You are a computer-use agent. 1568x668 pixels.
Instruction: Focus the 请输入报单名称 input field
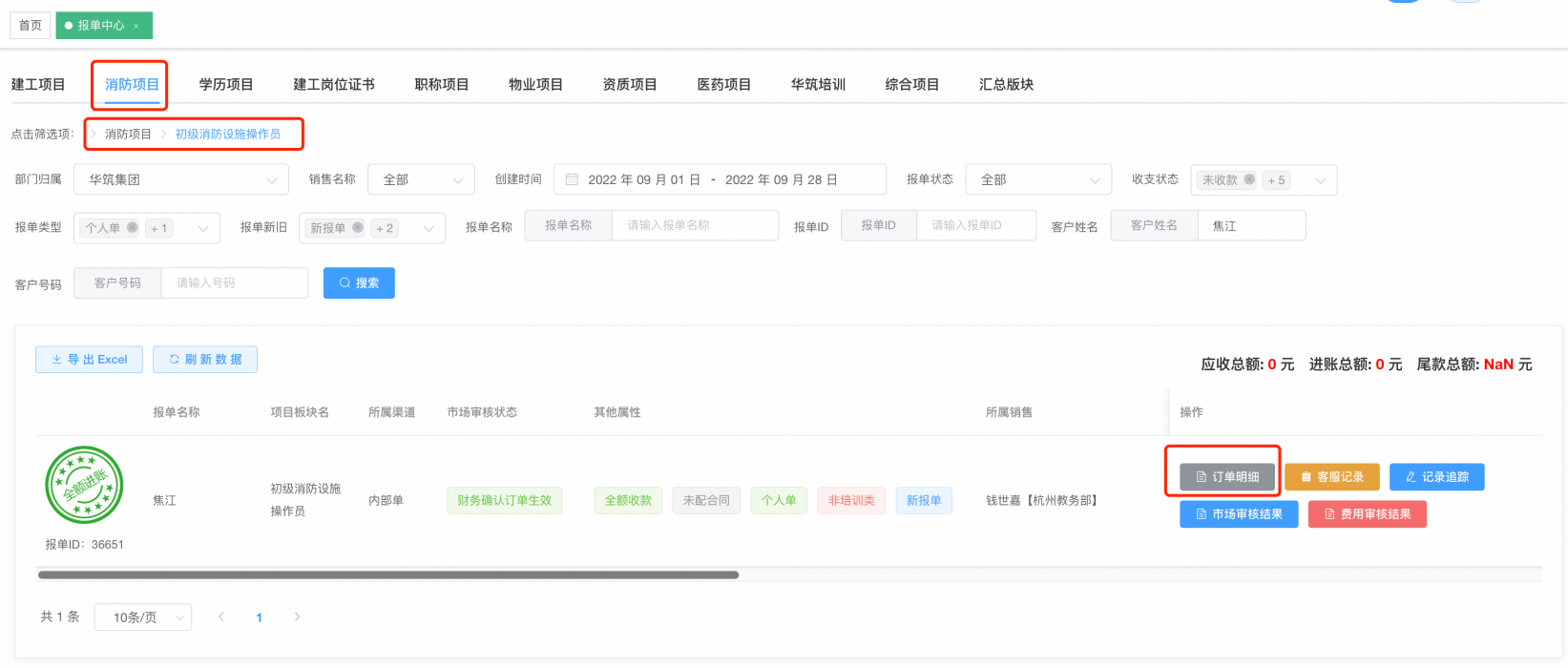click(695, 225)
